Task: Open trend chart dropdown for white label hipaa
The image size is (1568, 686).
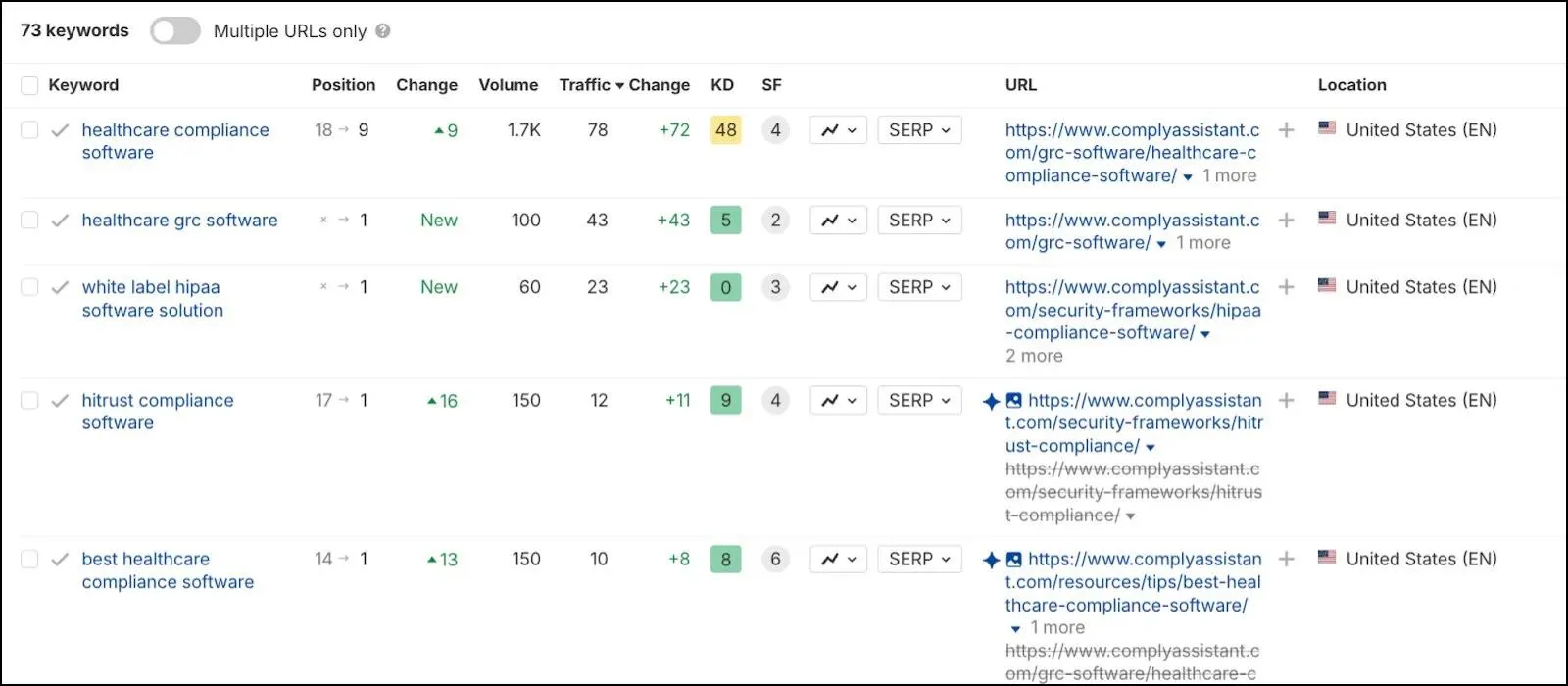Action: click(838, 287)
